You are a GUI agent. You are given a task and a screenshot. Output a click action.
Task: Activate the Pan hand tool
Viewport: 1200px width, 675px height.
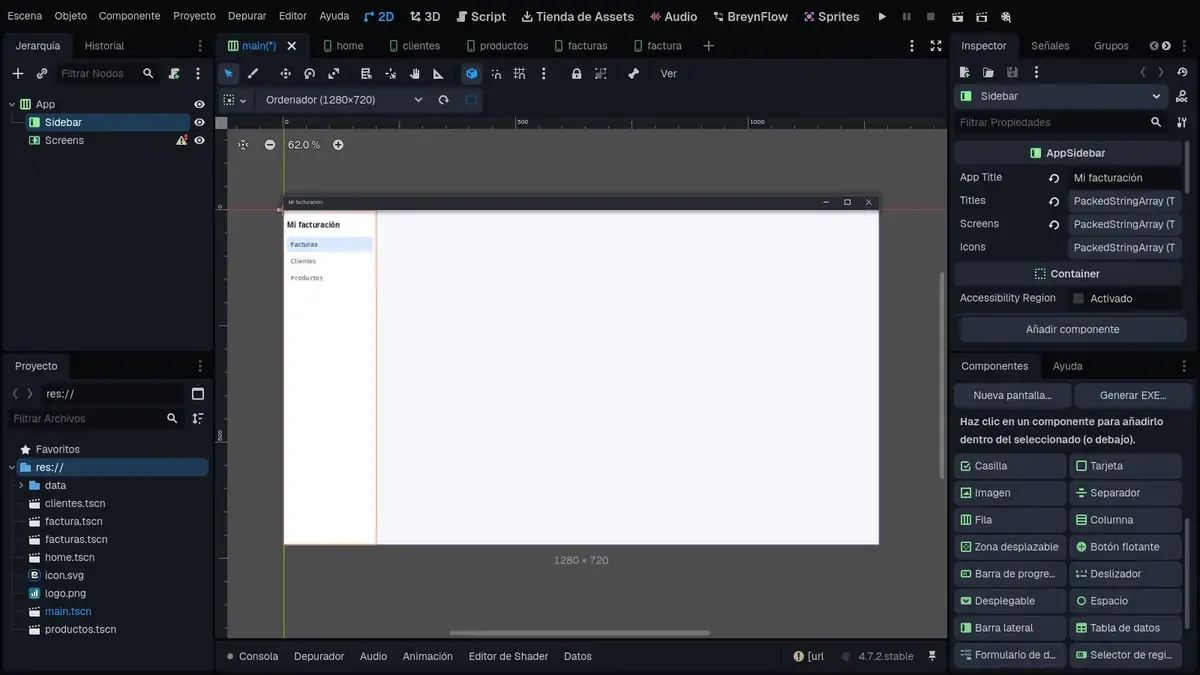point(414,74)
